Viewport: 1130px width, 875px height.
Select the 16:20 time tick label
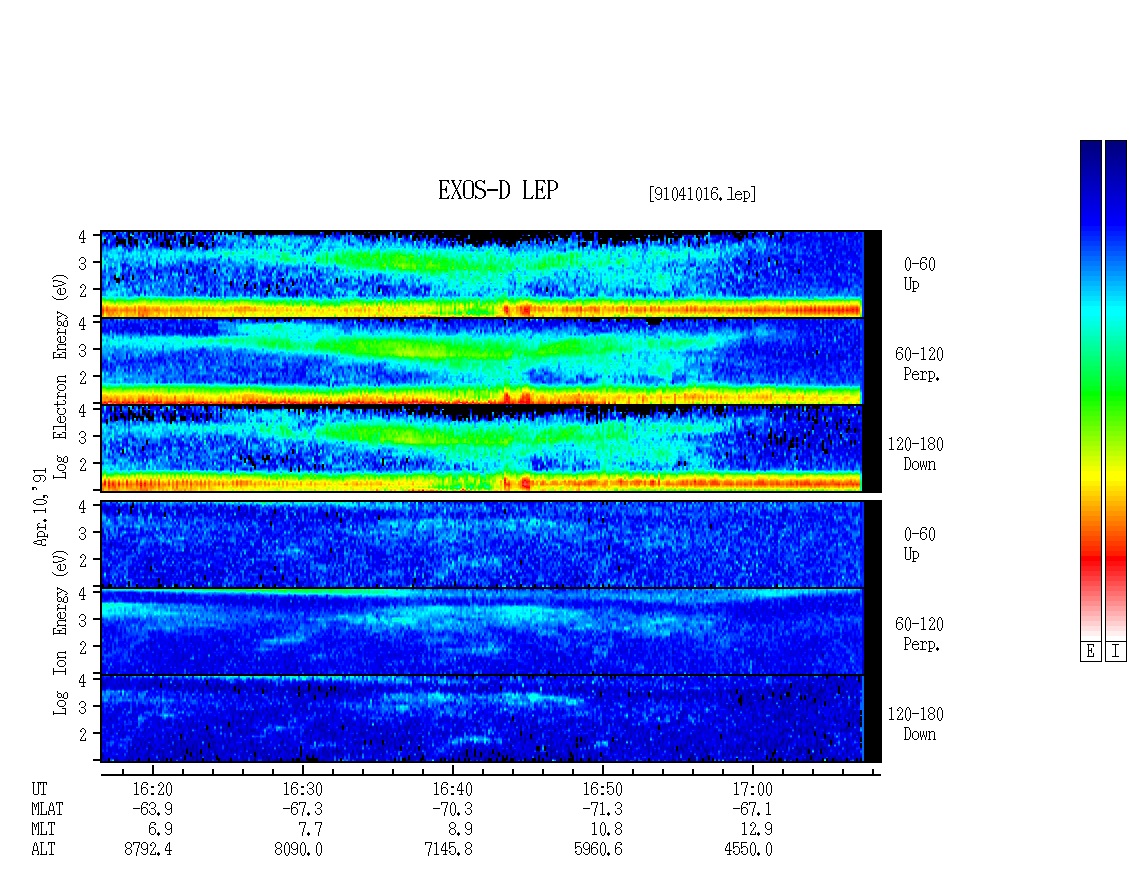pyautogui.click(x=152, y=789)
